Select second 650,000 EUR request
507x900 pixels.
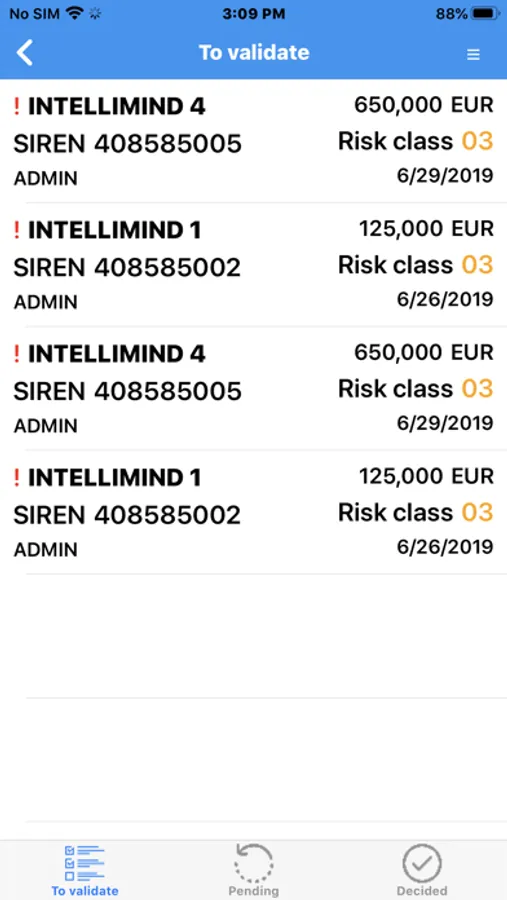coord(253,389)
